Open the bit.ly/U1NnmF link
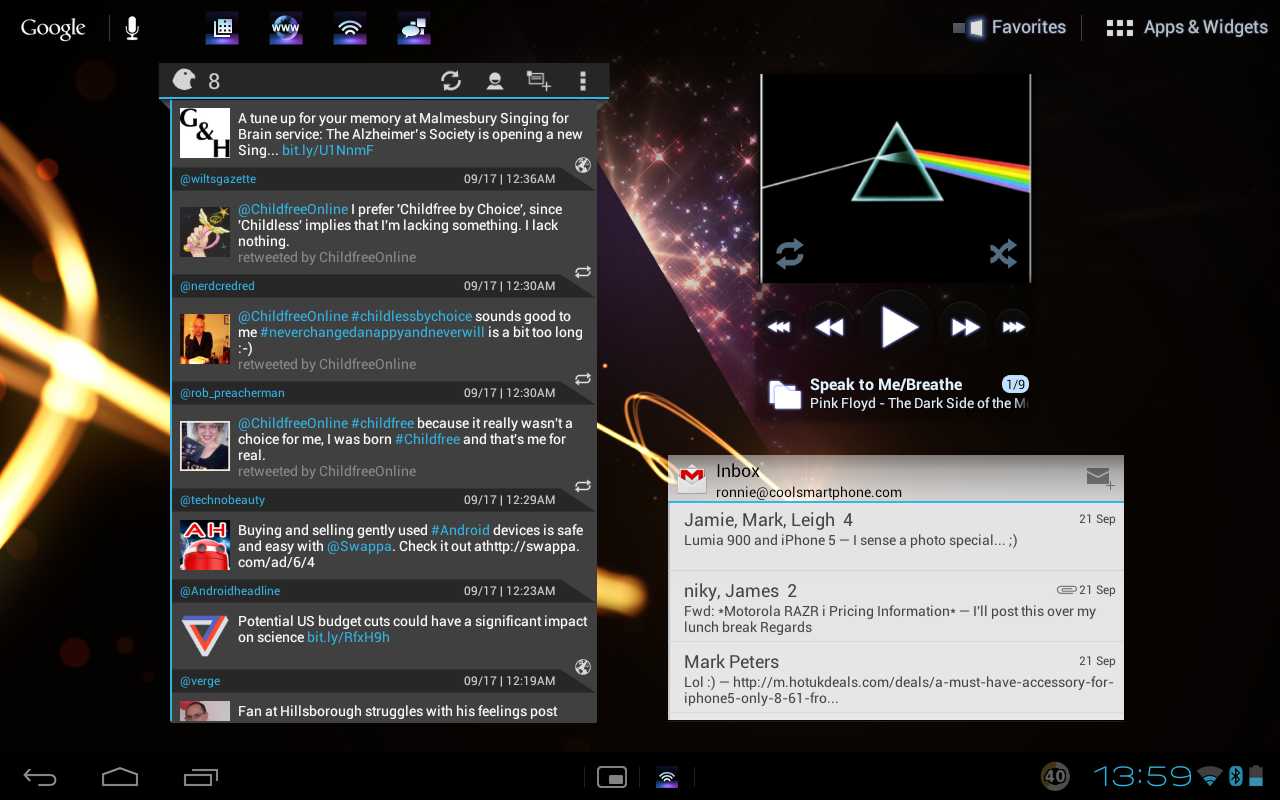1280x800 pixels. point(327,150)
